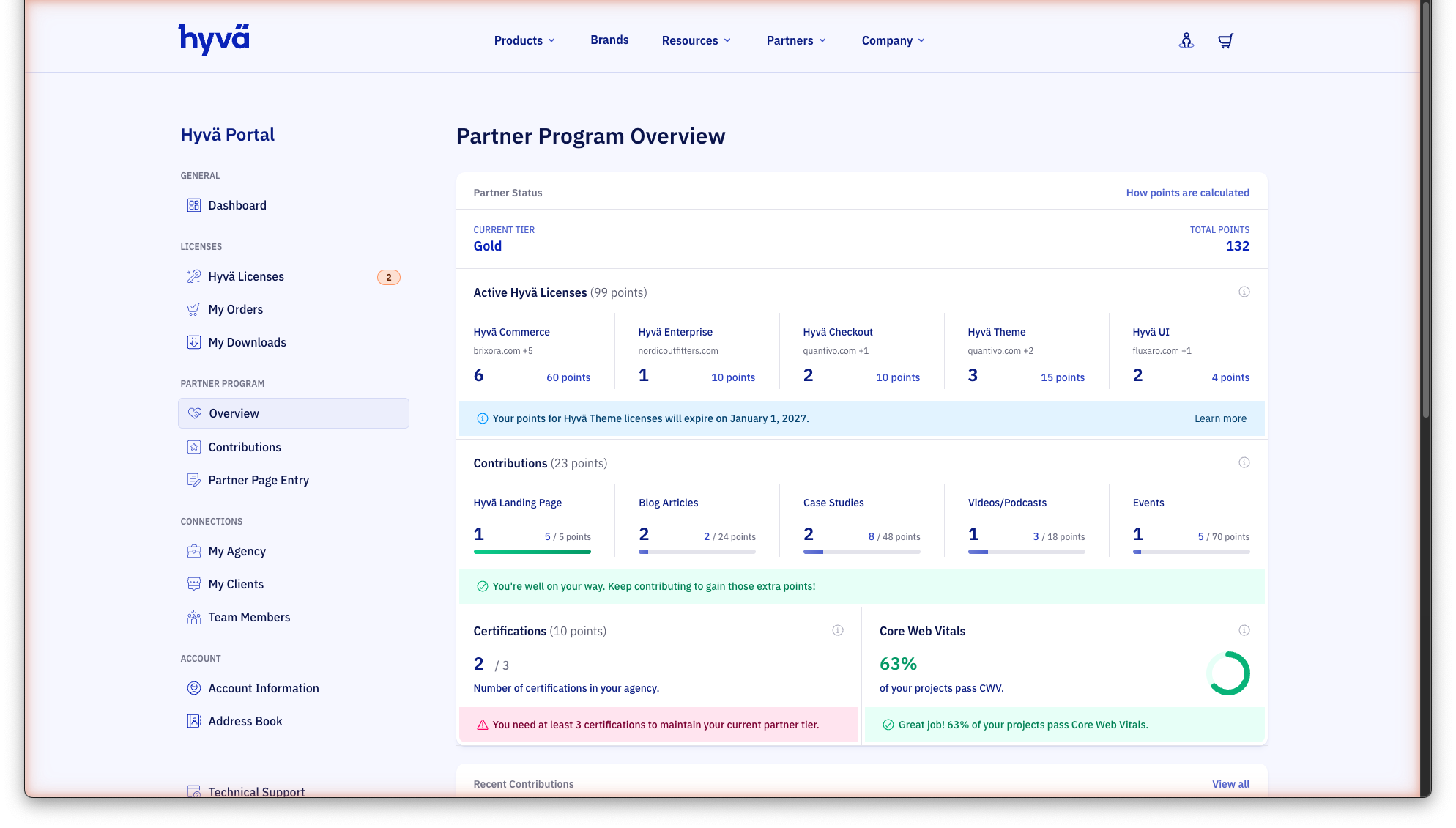Click the My Downloads download icon
This screenshot has width=1456, height=828.
tap(194, 342)
